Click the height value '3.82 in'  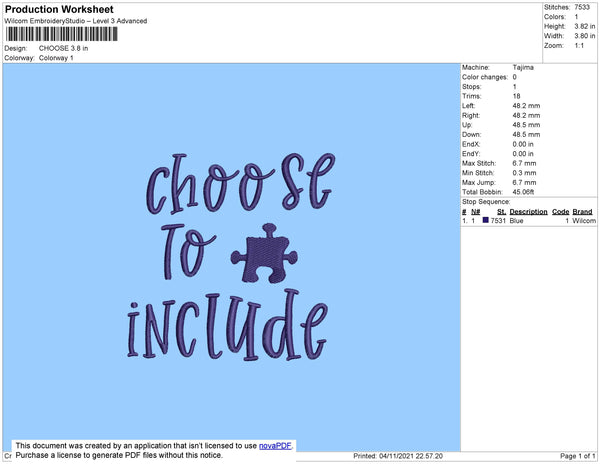coord(585,26)
